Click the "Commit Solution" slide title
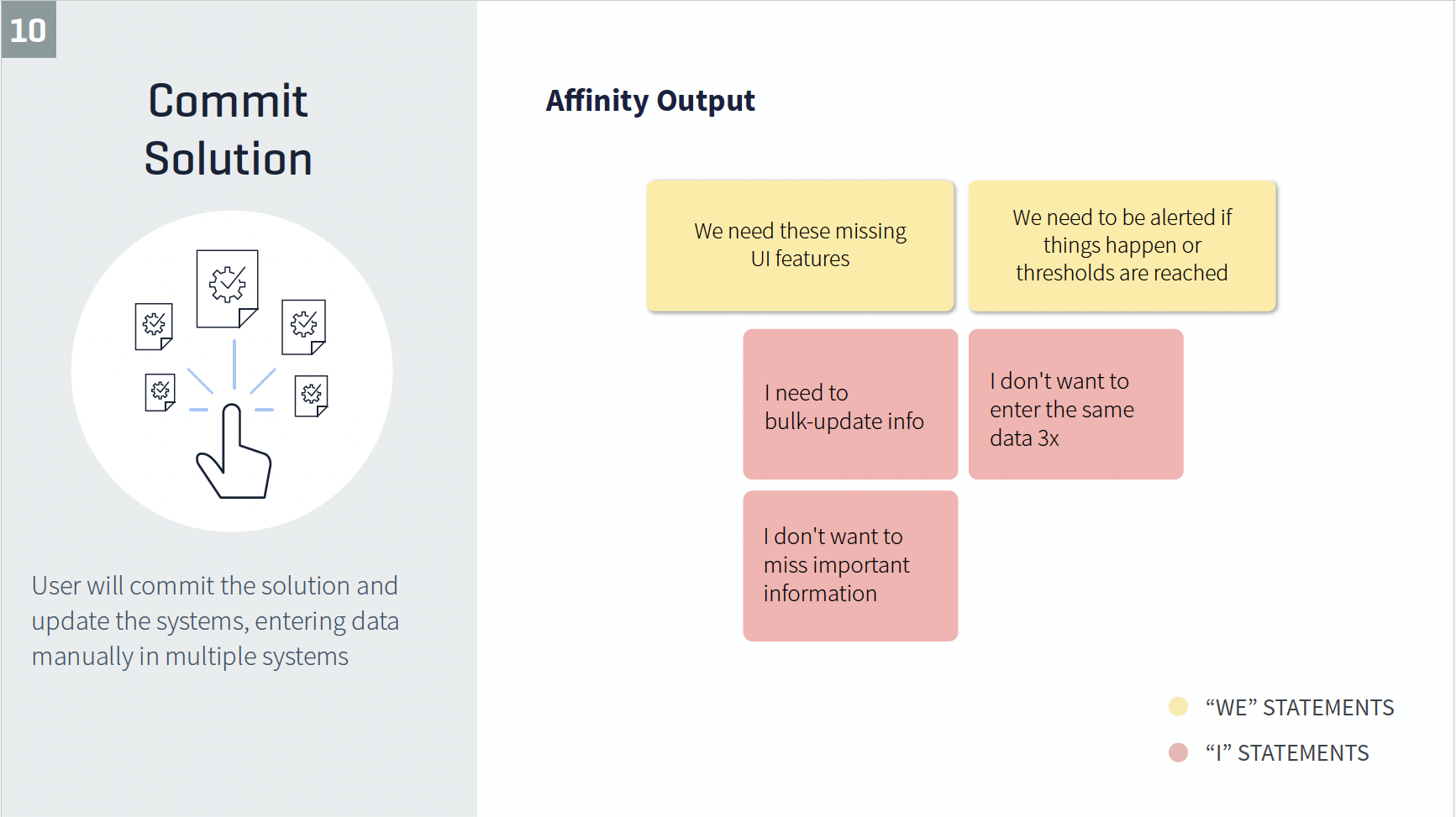The width and height of the screenshot is (1456, 817). click(228, 129)
